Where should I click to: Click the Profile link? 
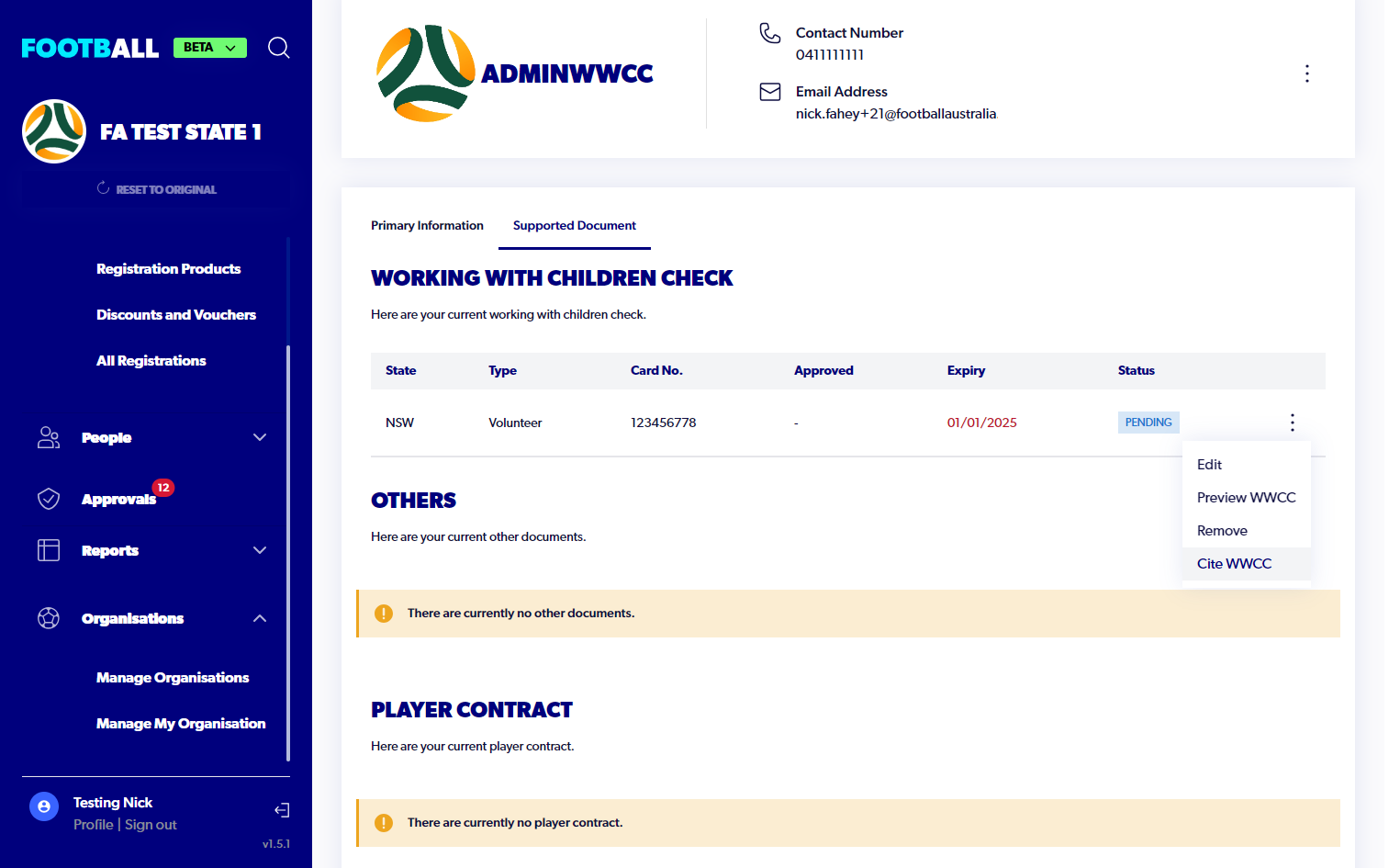pyautogui.click(x=94, y=825)
